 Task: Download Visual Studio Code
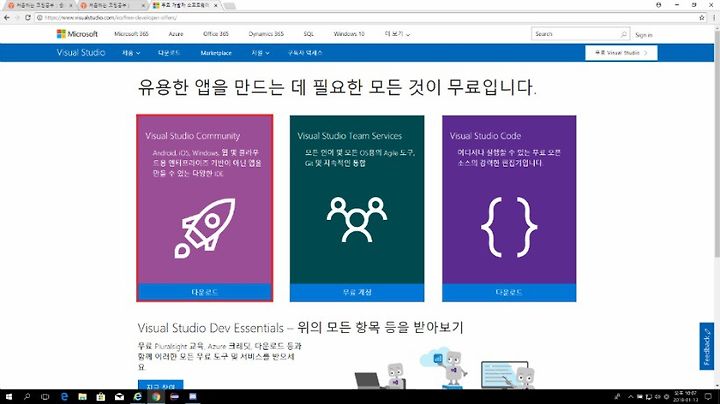pyautogui.click(x=509, y=292)
